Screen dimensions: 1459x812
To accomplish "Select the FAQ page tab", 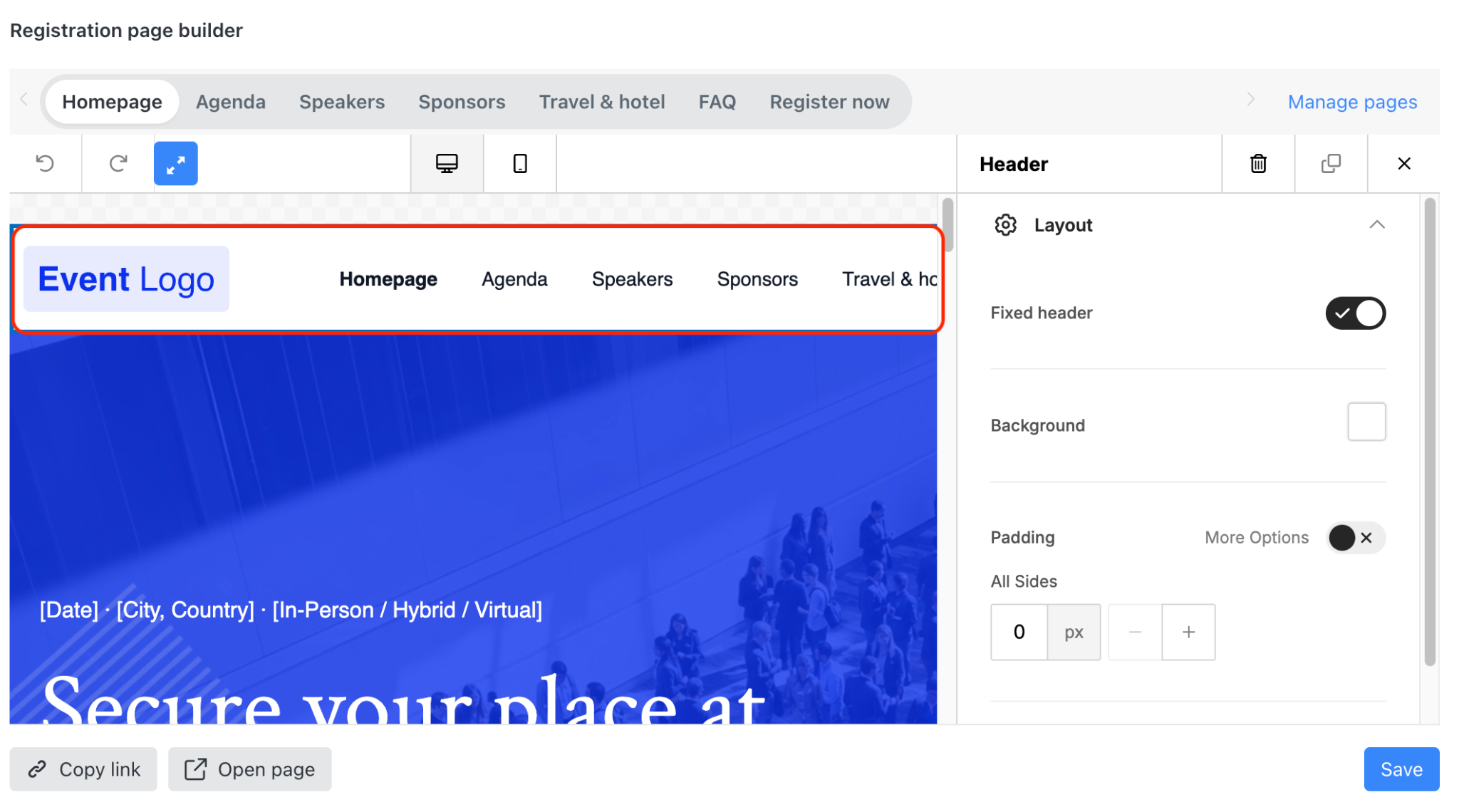I will point(717,102).
